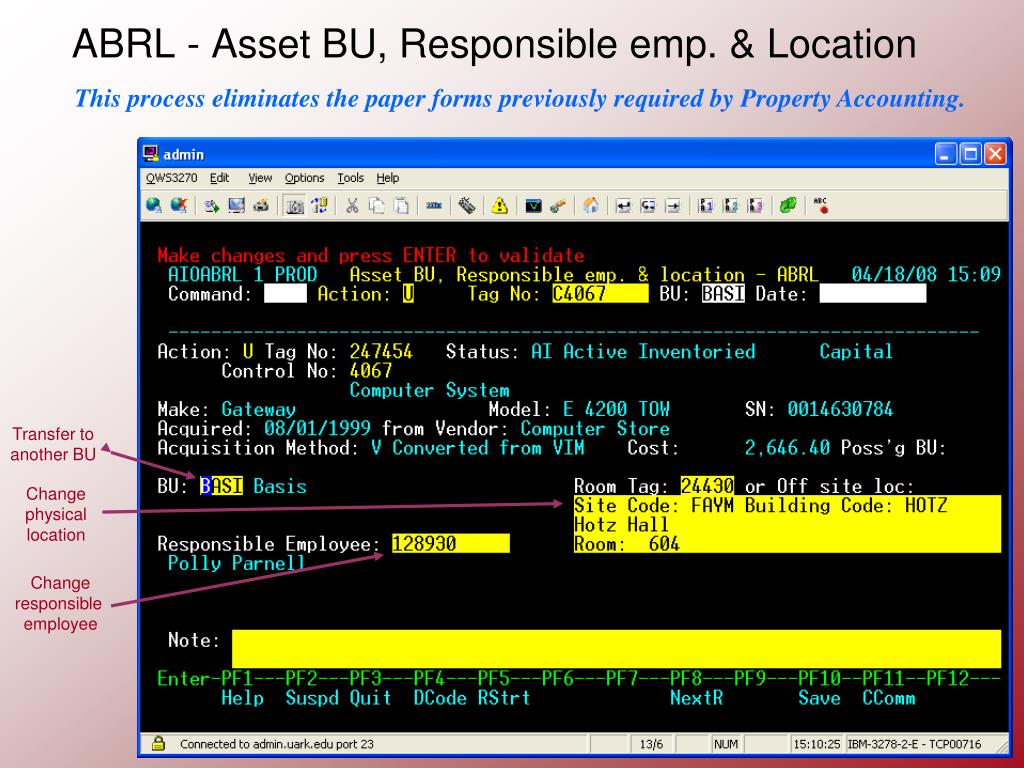The image size is (1024, 768).
Task: Click the pressed-in toolbar button icon
Action: pyautogui.click(x=295, y=206)
